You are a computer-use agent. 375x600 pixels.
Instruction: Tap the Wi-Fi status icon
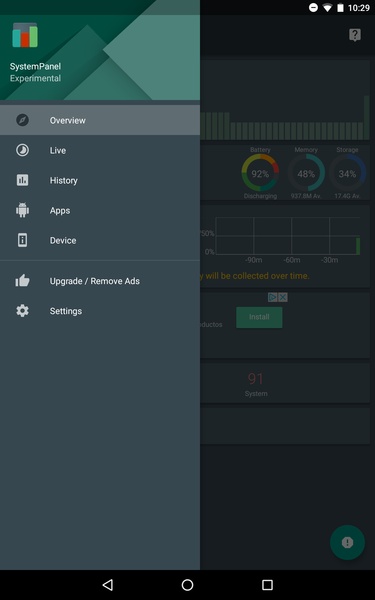click(327, 8)
